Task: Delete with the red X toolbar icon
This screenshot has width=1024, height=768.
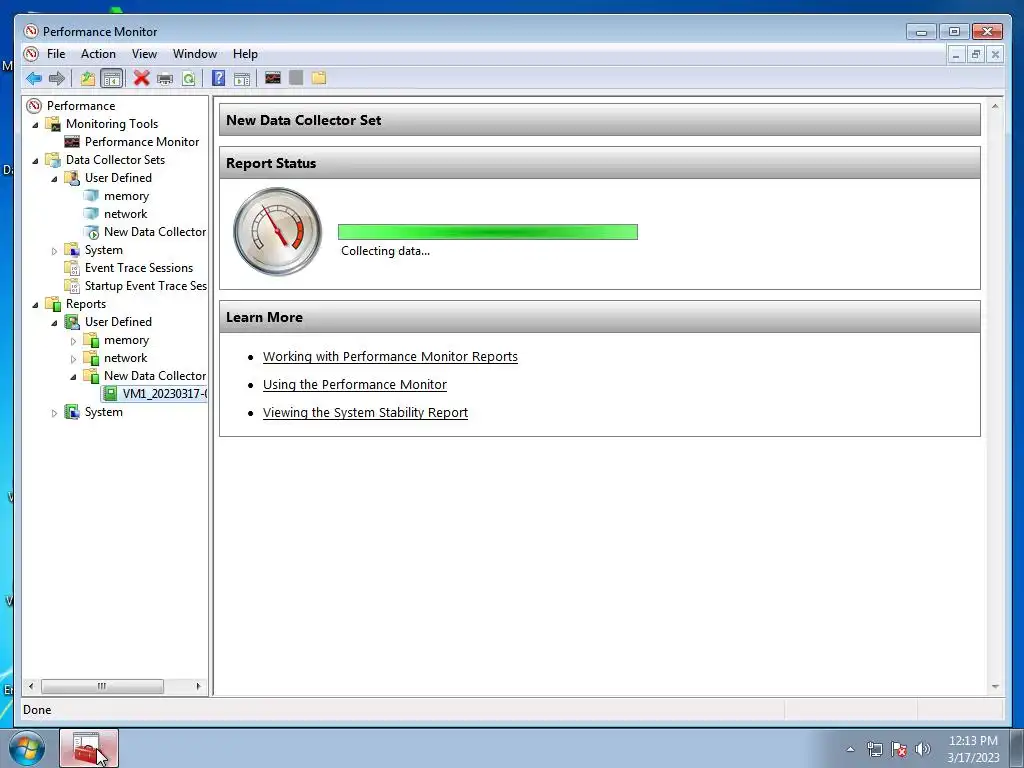Action: (141, 78)
